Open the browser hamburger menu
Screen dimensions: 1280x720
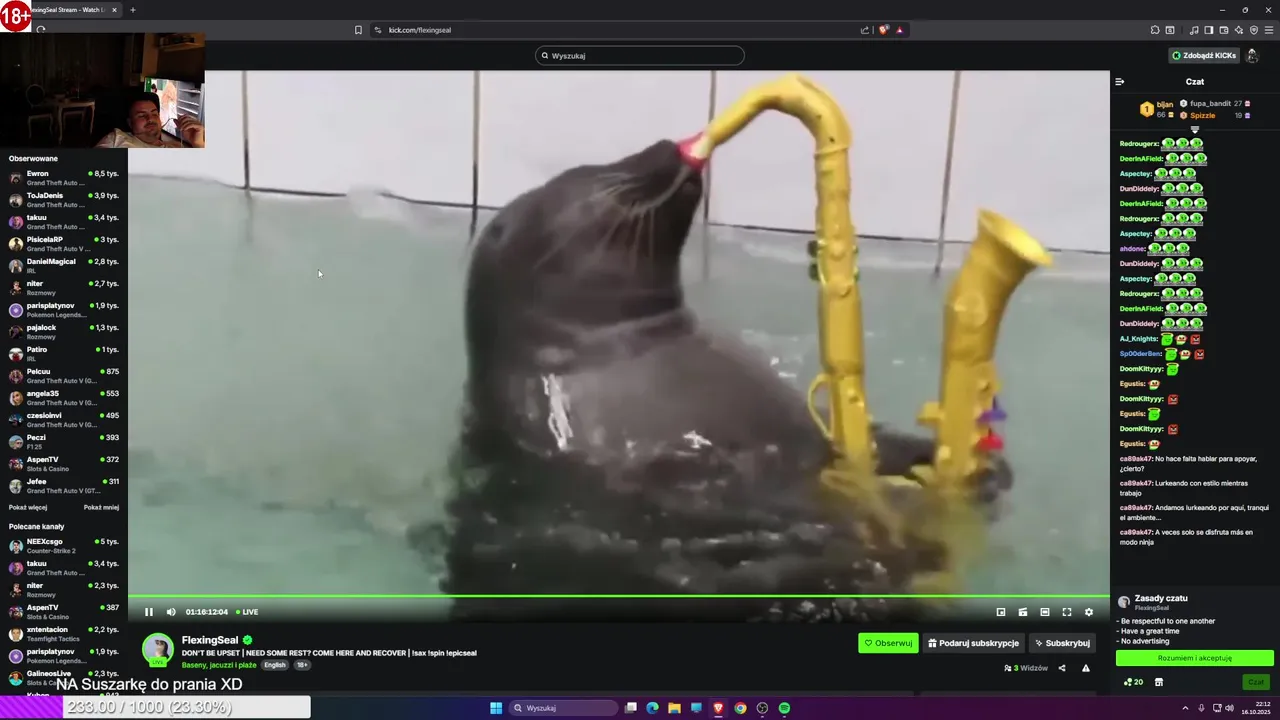1269,30
